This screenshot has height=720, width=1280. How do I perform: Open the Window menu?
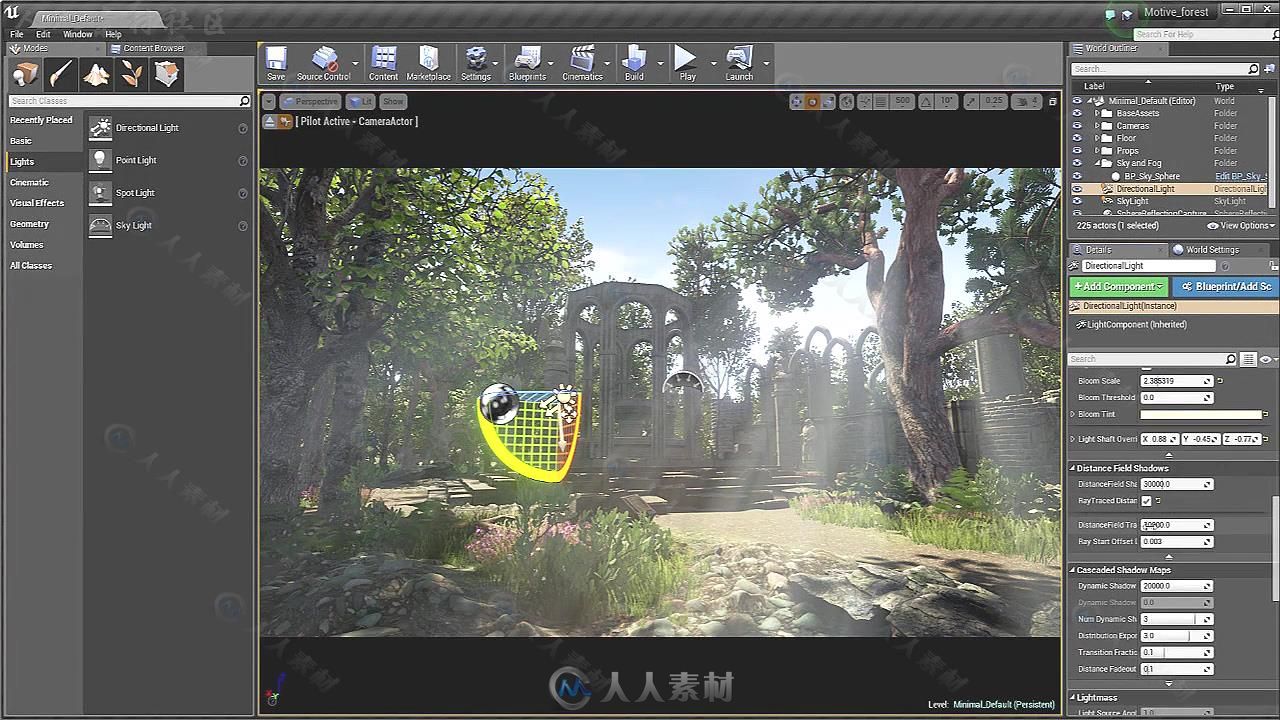tap(77, 34)
